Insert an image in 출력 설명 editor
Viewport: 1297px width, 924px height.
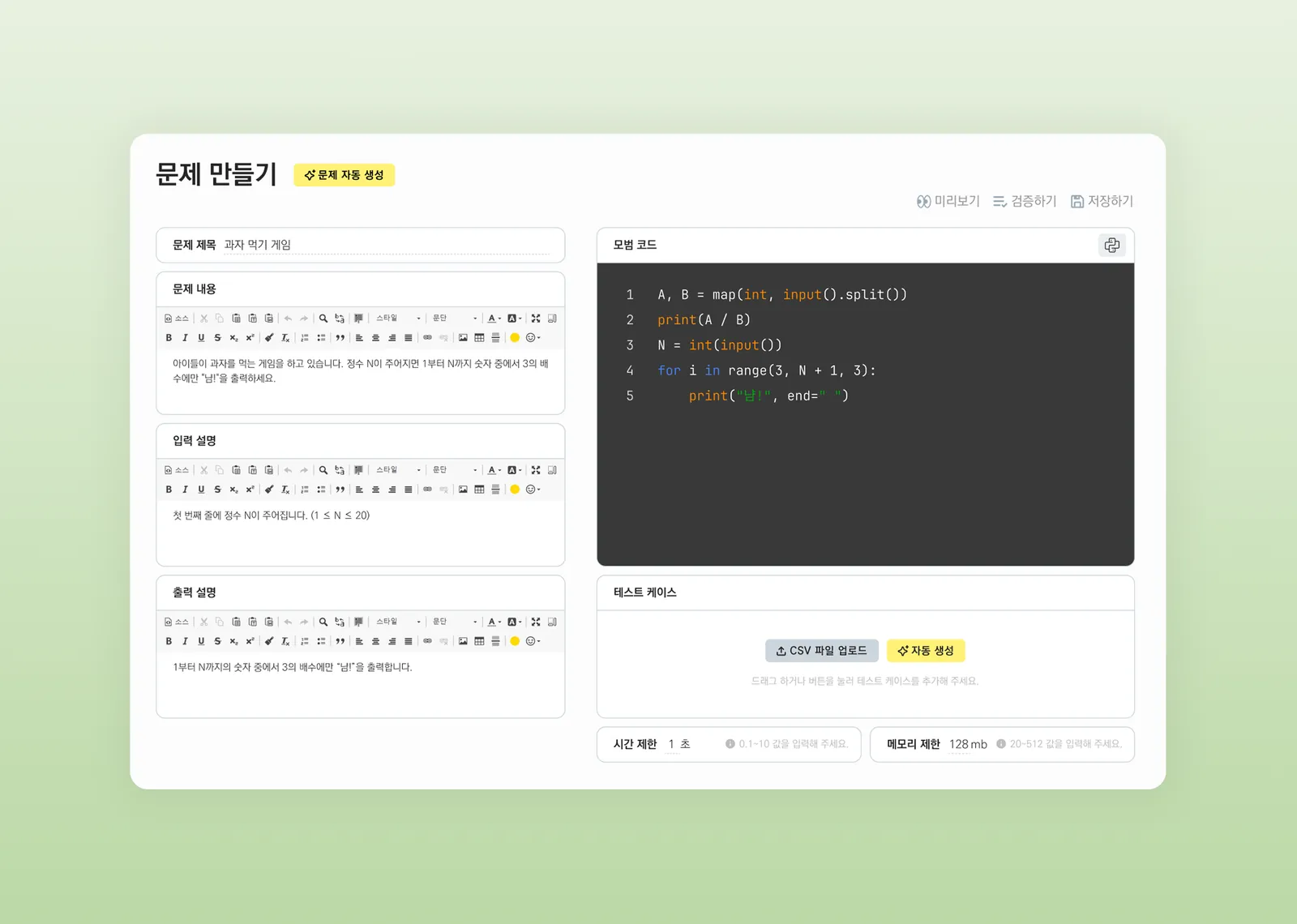[463, 641]
